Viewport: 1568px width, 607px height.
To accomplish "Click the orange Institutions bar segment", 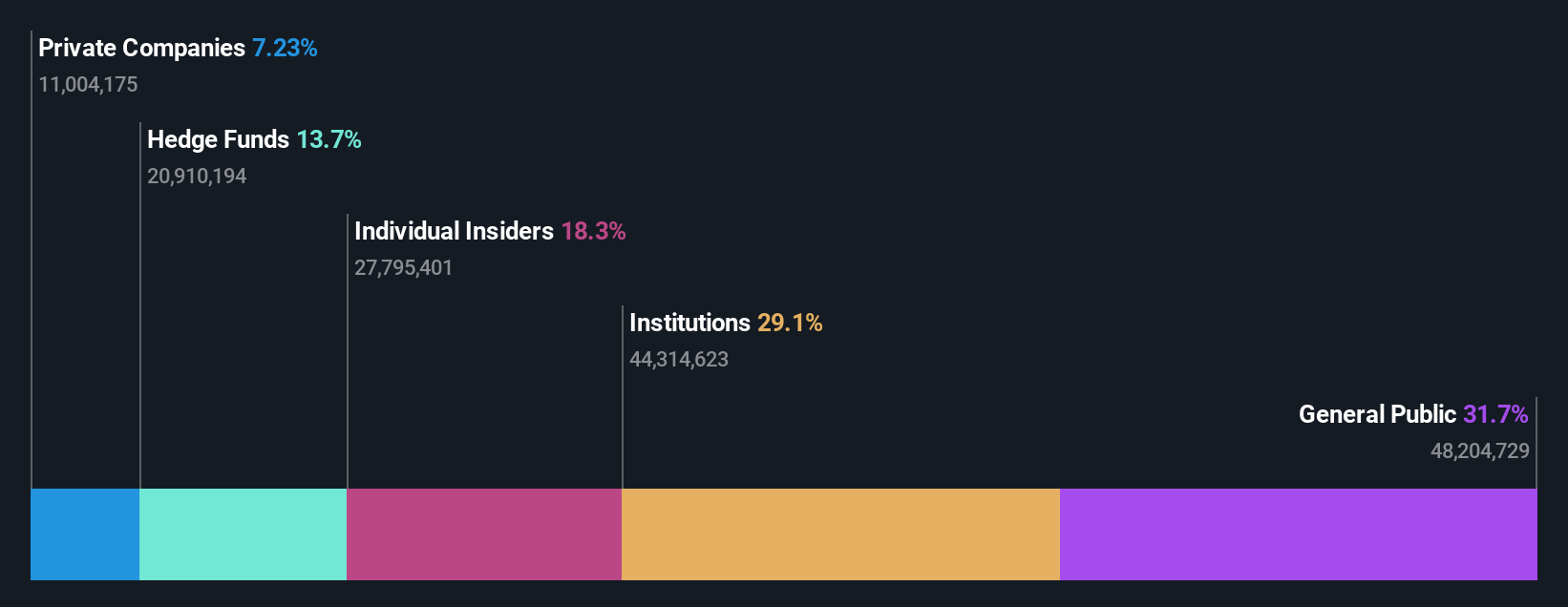I will pos(840,534).
